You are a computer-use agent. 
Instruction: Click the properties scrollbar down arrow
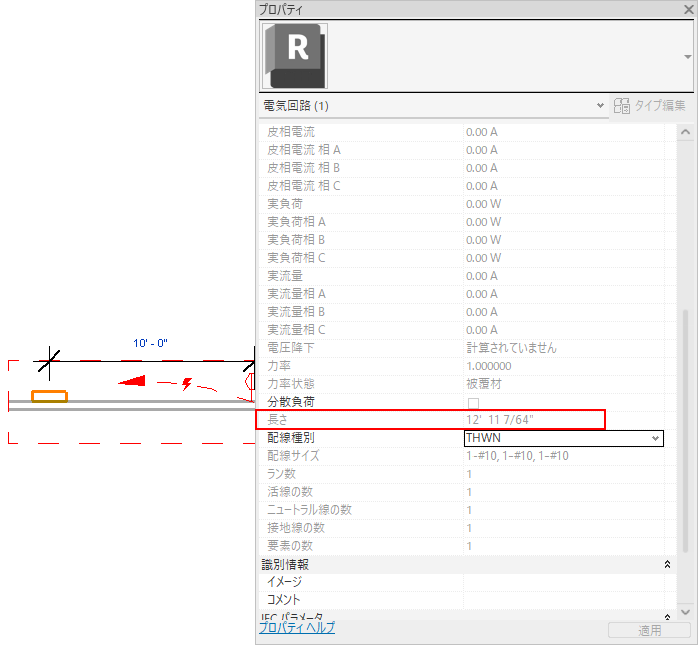click(686, 612)
